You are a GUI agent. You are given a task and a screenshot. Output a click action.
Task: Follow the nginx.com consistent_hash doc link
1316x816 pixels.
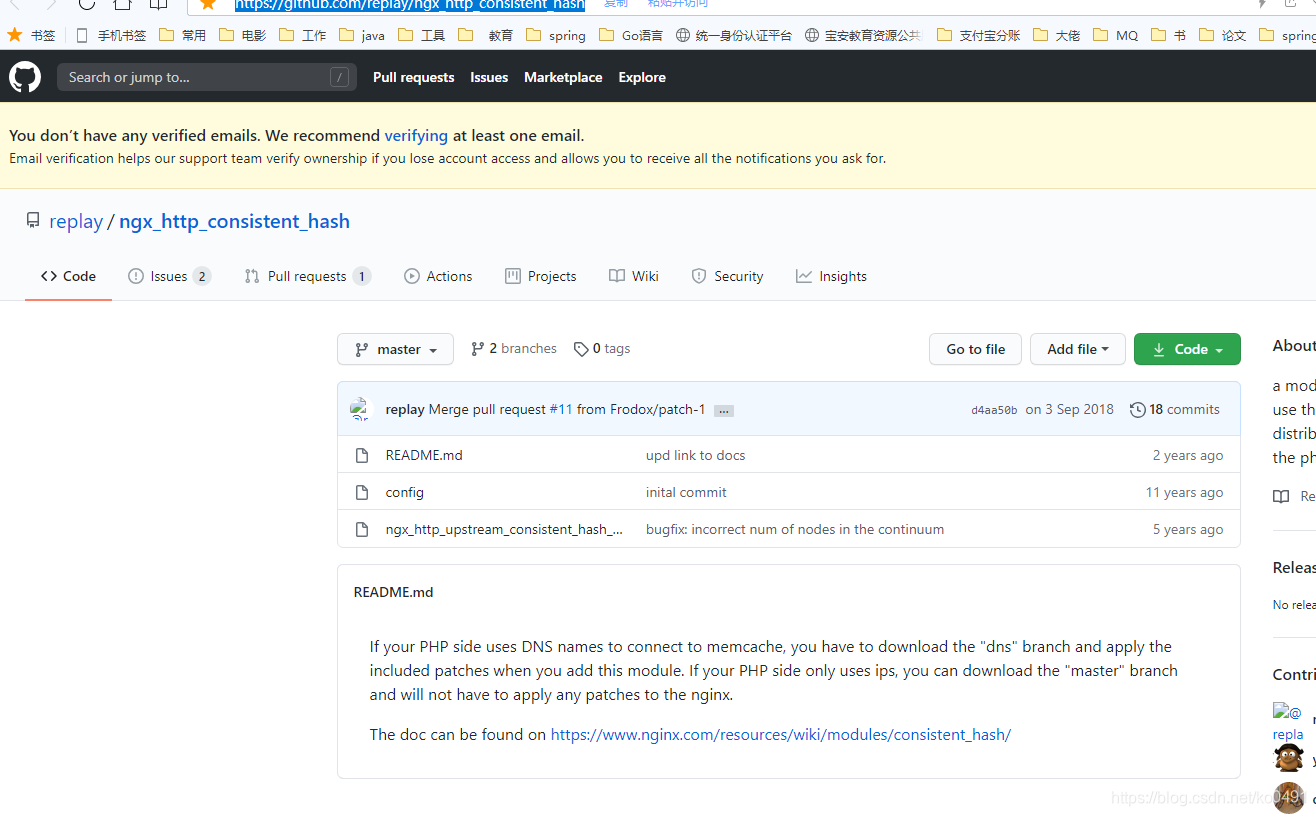pos(781,734)
